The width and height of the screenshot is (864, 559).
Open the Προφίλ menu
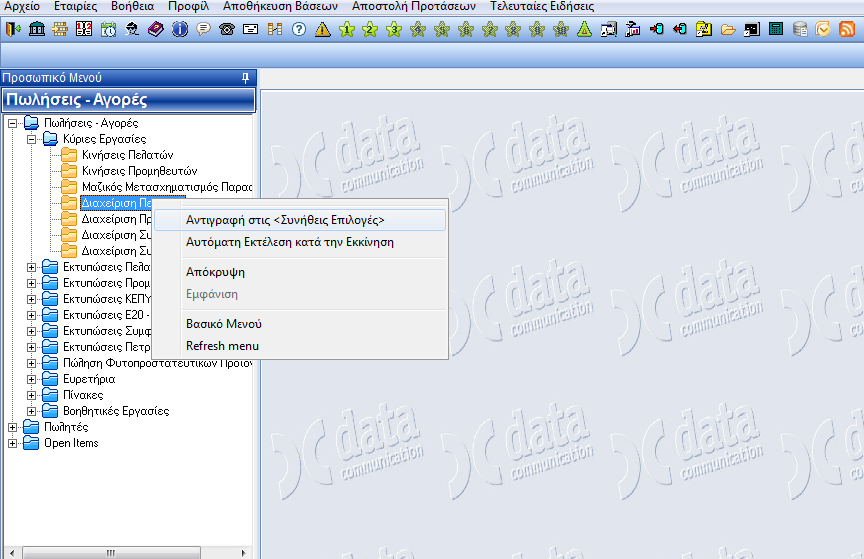[x=188, y=6]
